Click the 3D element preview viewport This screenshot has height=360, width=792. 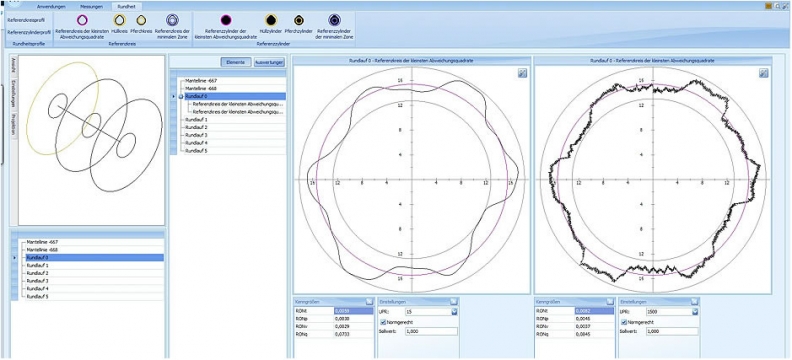click(91, 140)
